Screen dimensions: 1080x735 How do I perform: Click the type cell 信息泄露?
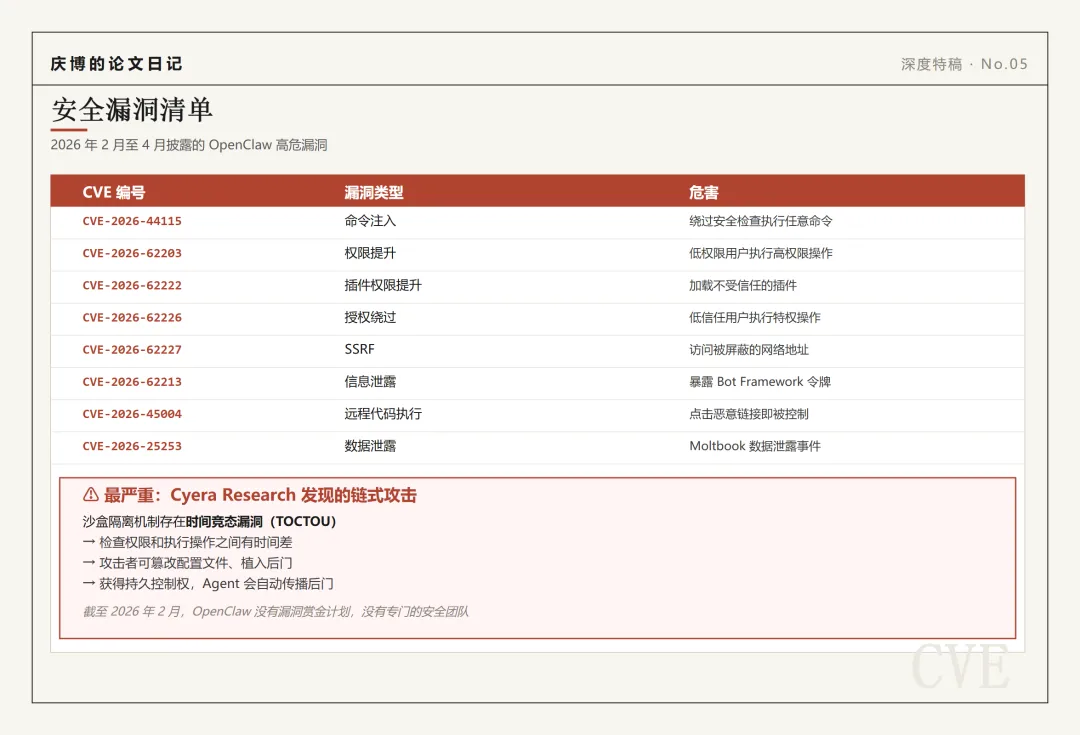pos(371,382)
